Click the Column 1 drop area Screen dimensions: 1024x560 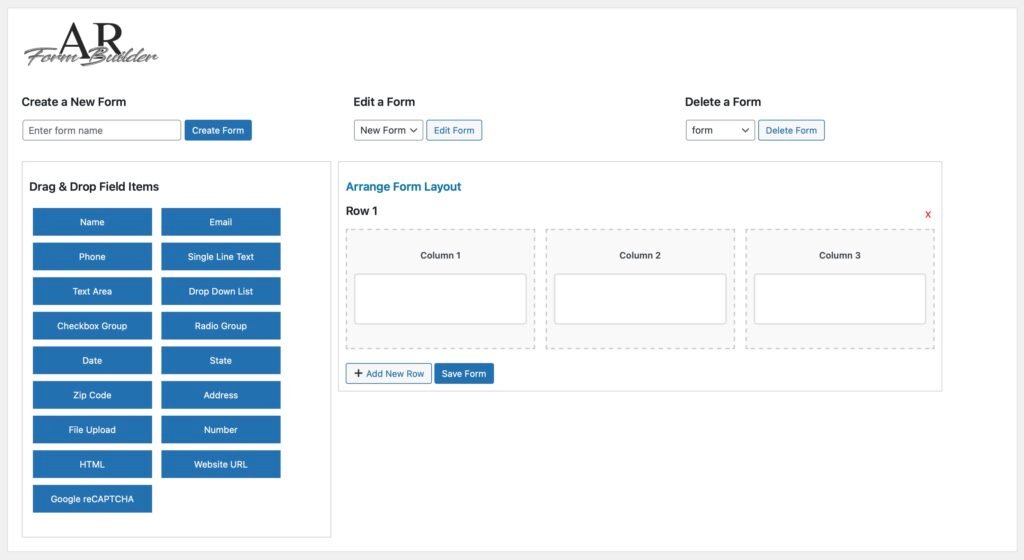(x=440, y=299)
